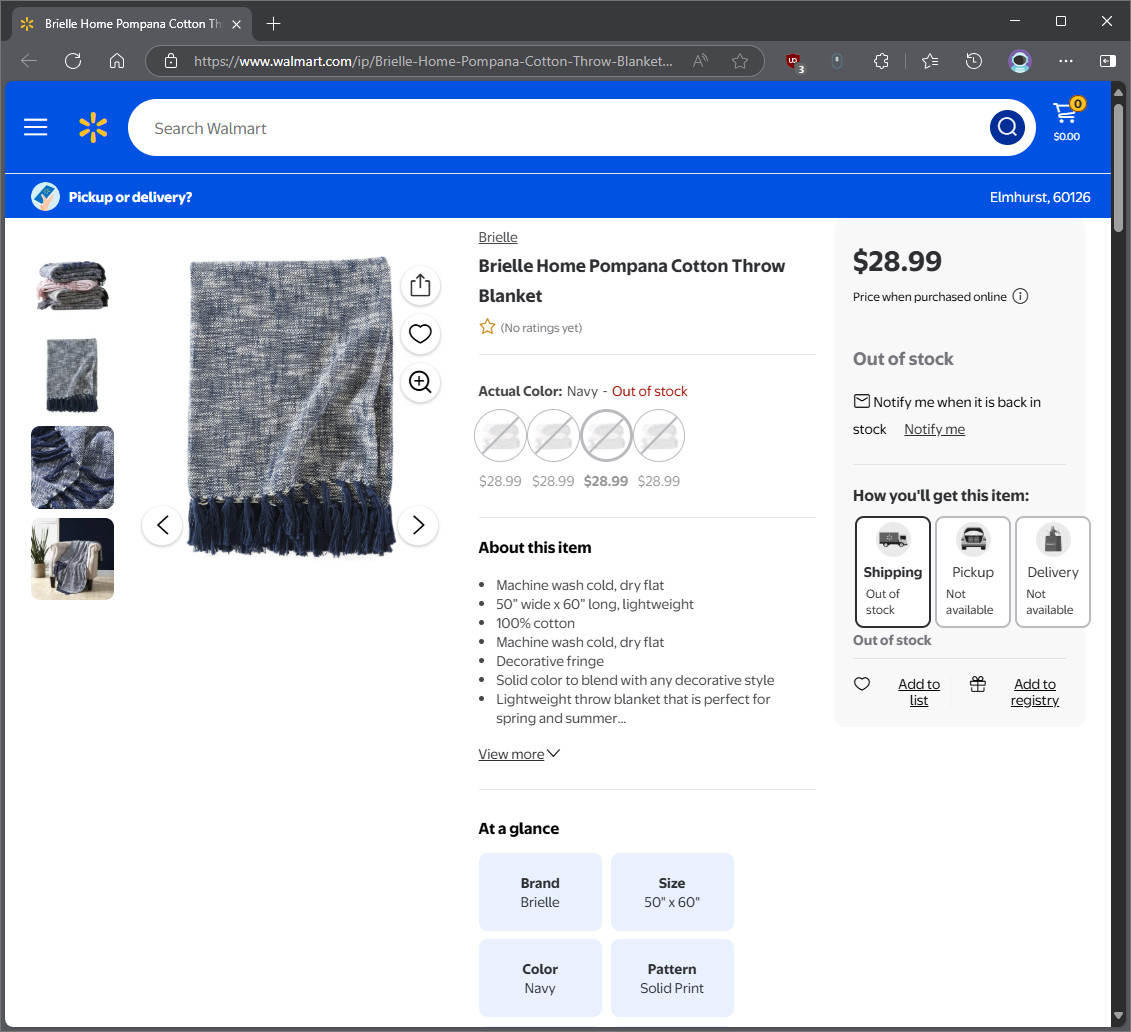Choose the Shipping fulfillment option

(893, 572)
